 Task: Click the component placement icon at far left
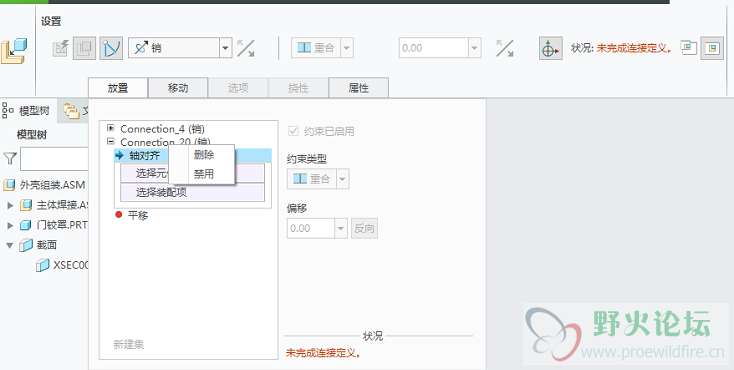pyautogui.click(x=14, y=52)
